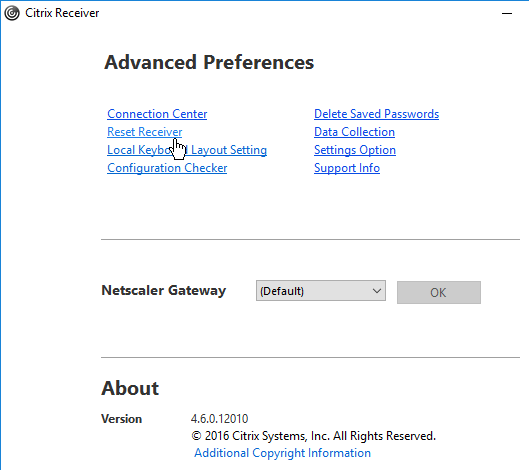The image size is (529, 470).
Task: Launch the Configuration Checker link
Action: [167, 168]
